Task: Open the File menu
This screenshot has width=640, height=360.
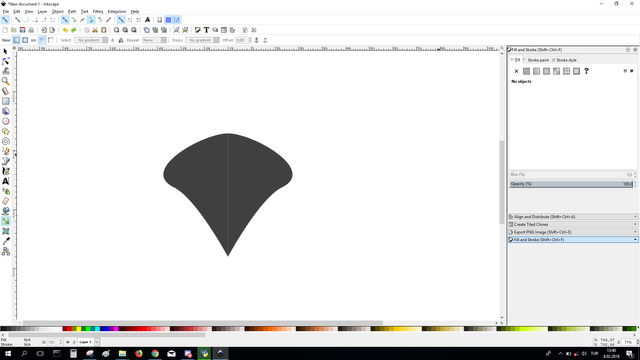Action: pyautogui.click(x=6, y=11)
